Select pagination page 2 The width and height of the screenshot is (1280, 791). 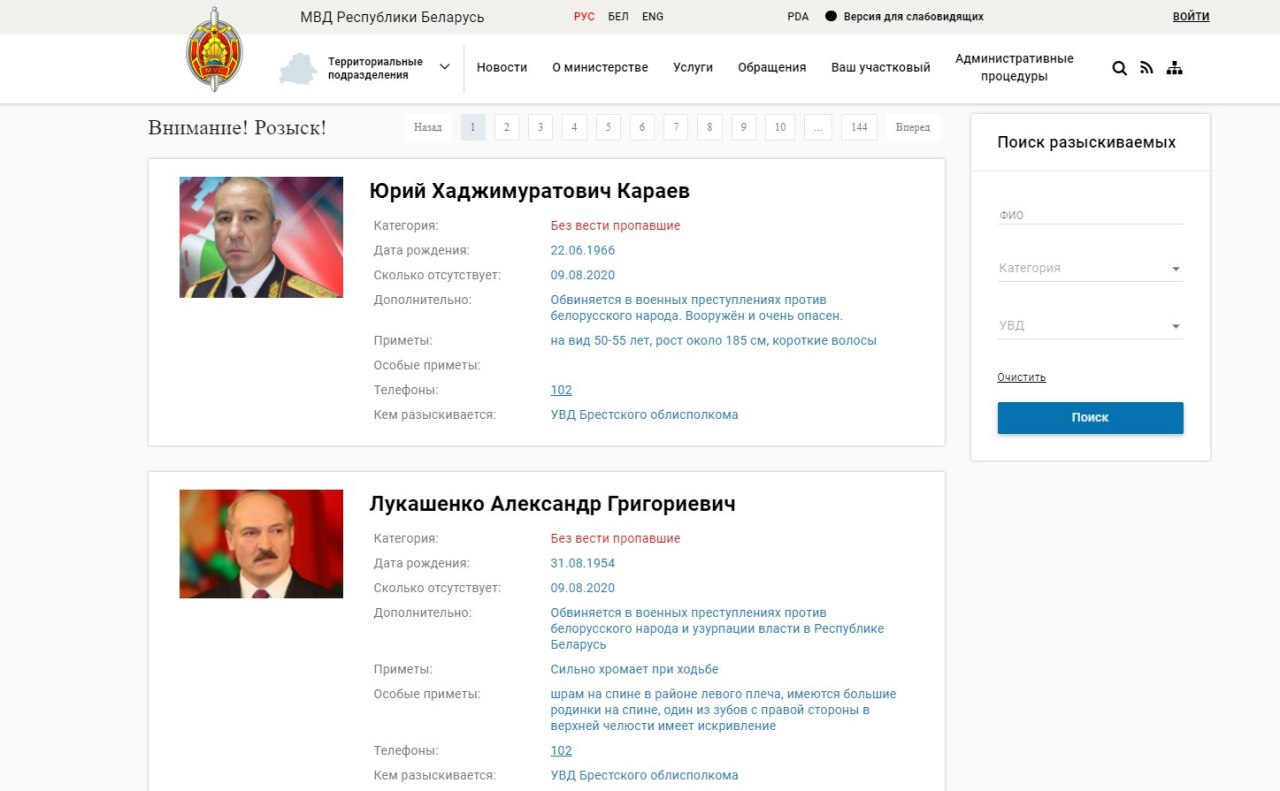pos(507,127)
